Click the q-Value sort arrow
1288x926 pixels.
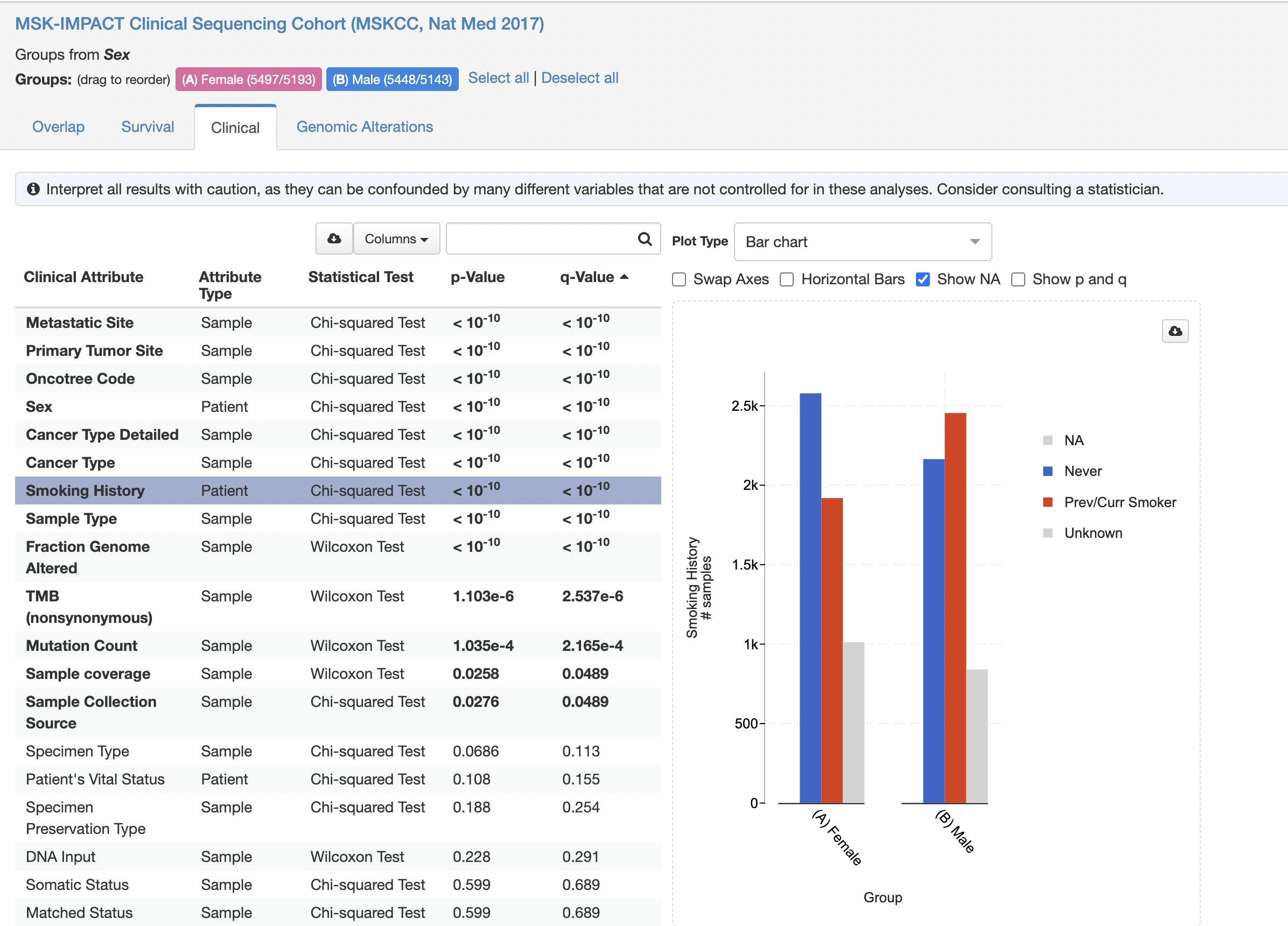tap(624, 277)
